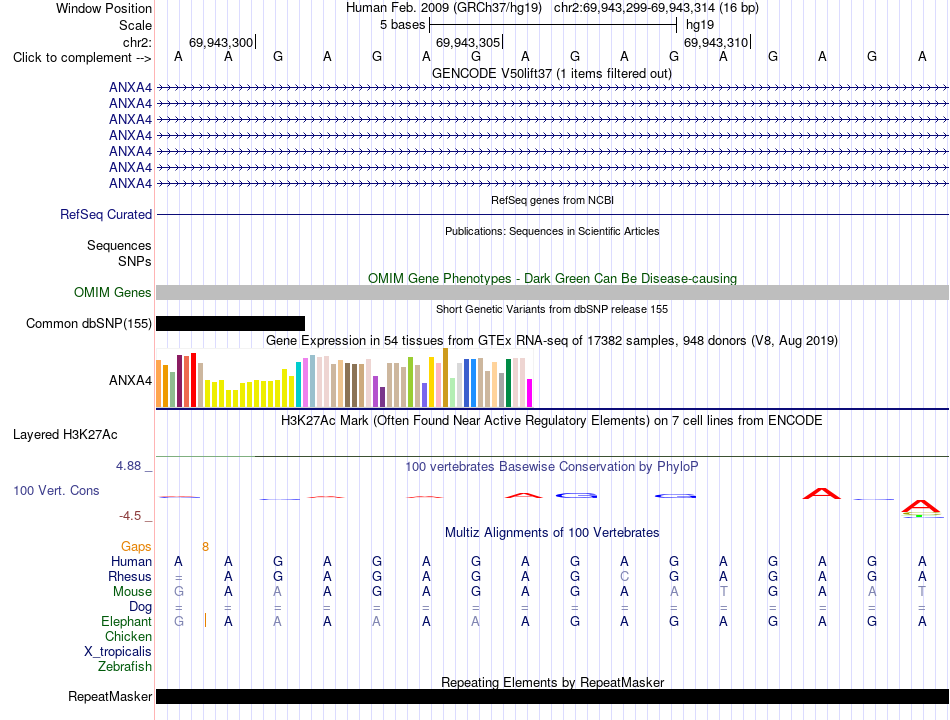Open the Common dbSNP(155) track label
This screenshot has height=720, width=950.
click(88, 324)
